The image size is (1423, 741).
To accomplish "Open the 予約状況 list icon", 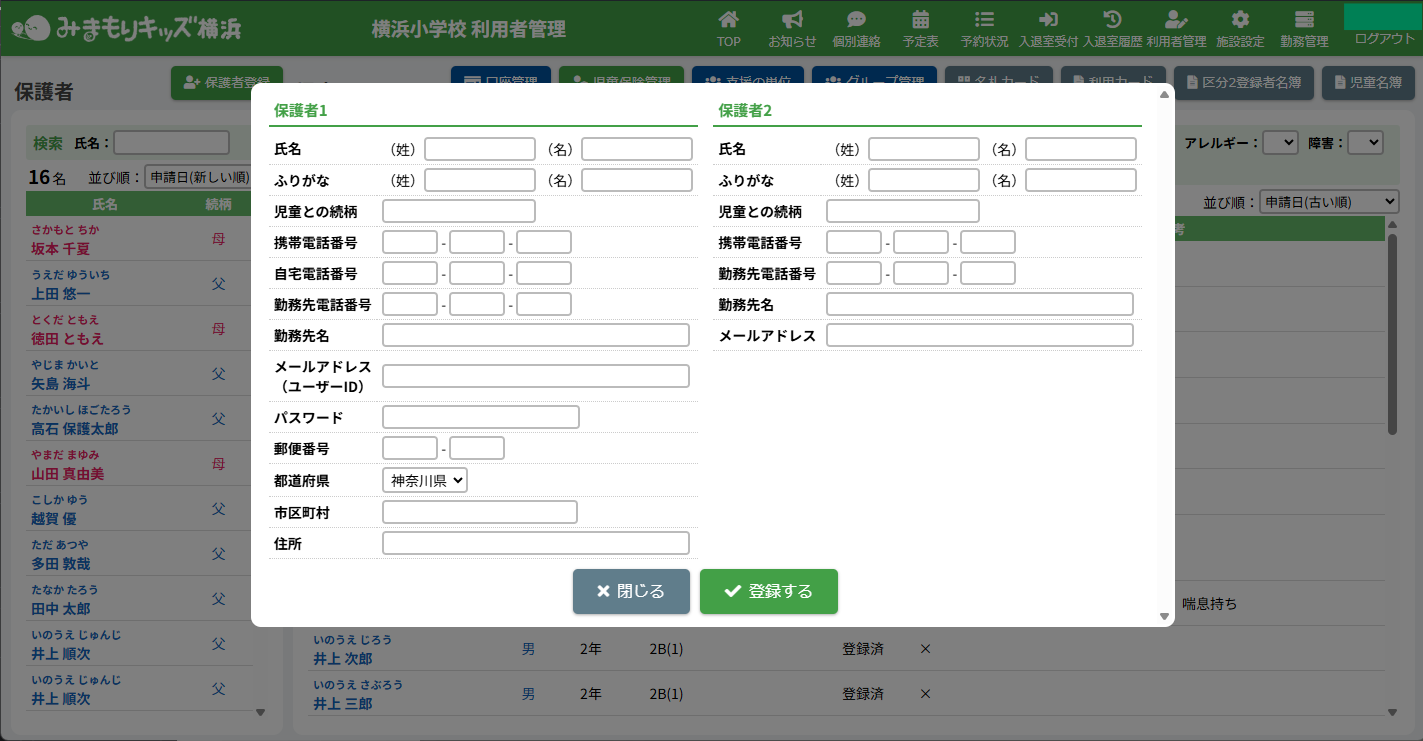I will pyautogui.click(x=984, y=28).
